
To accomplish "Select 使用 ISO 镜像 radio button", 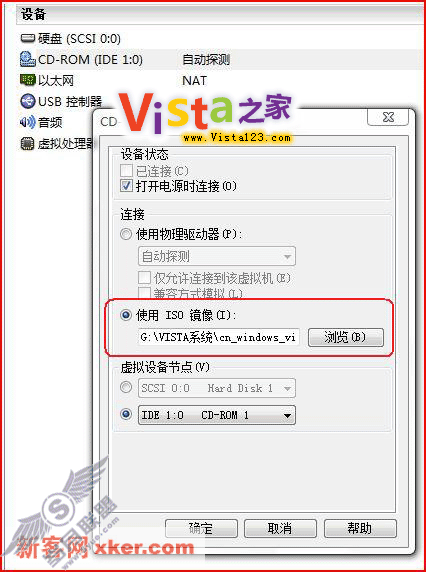I will pos(126,316).
